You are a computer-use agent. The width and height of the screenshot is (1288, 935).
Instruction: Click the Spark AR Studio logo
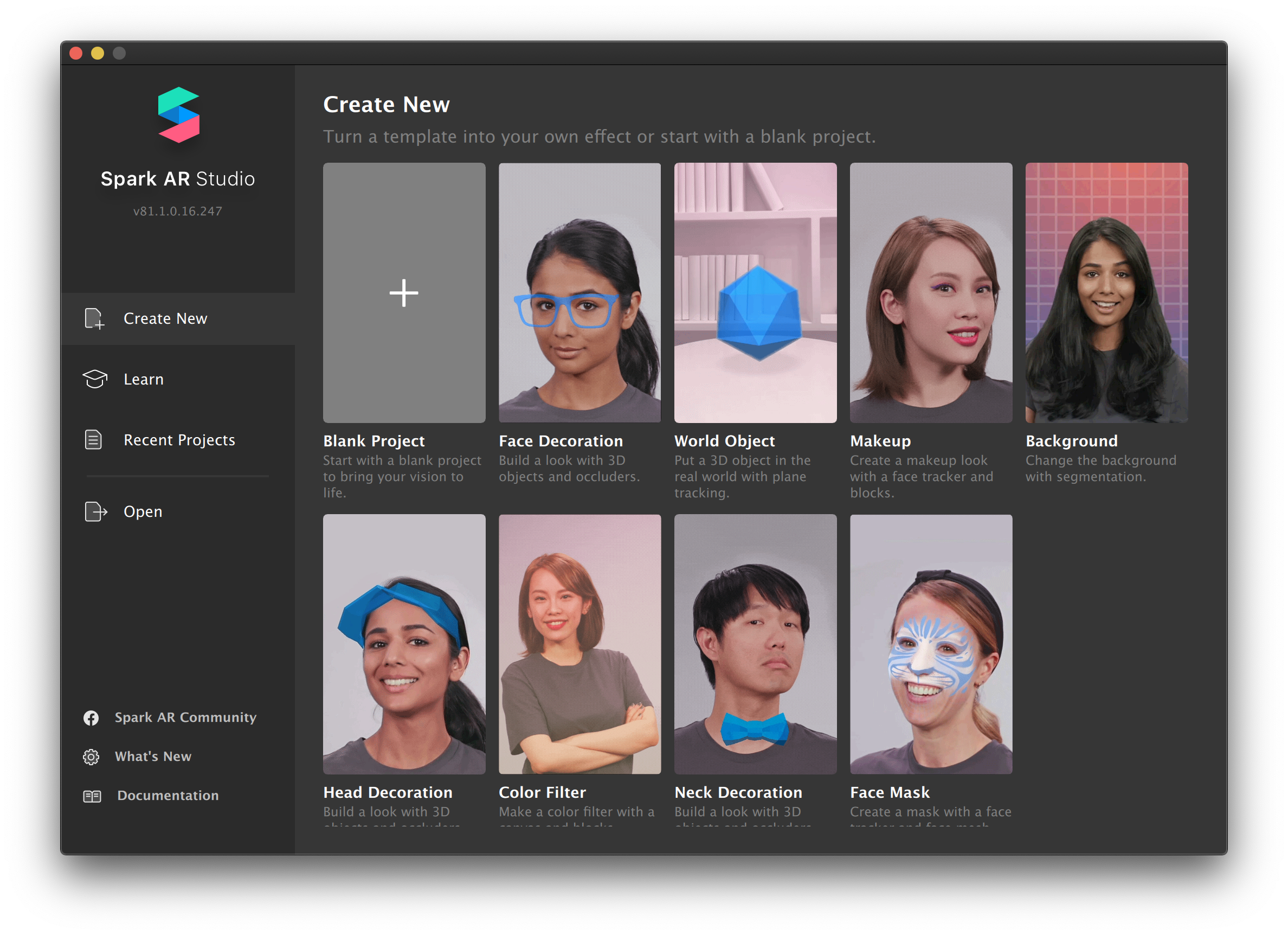coord(178,115)
